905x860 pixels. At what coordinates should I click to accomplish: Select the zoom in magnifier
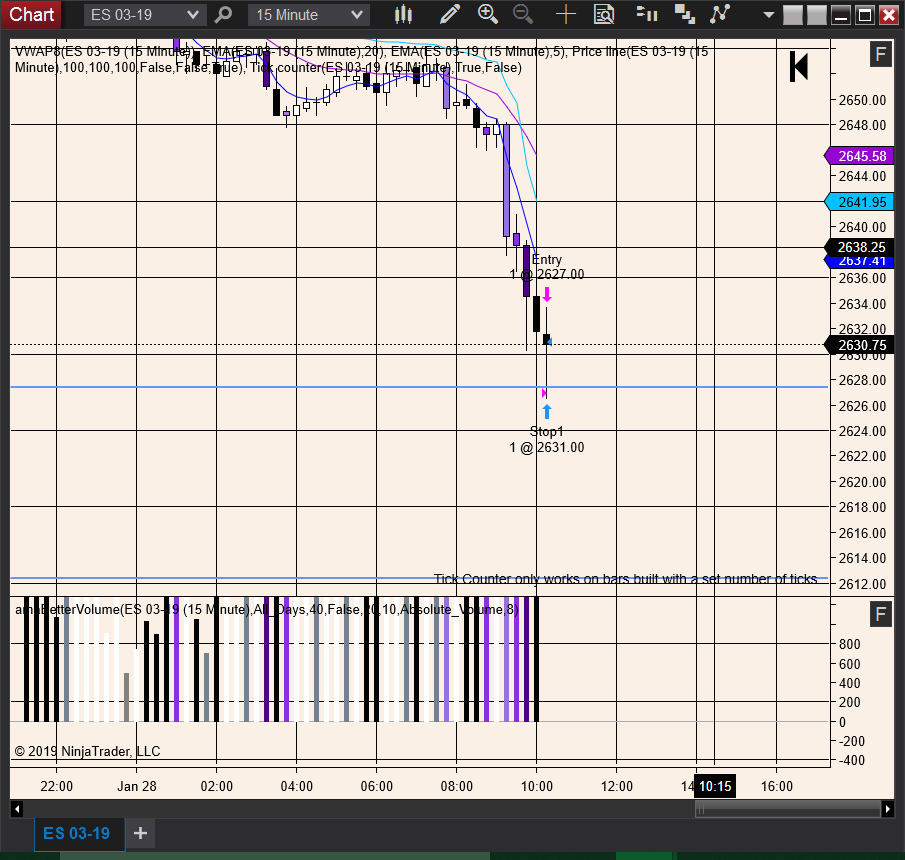point(488,14)
